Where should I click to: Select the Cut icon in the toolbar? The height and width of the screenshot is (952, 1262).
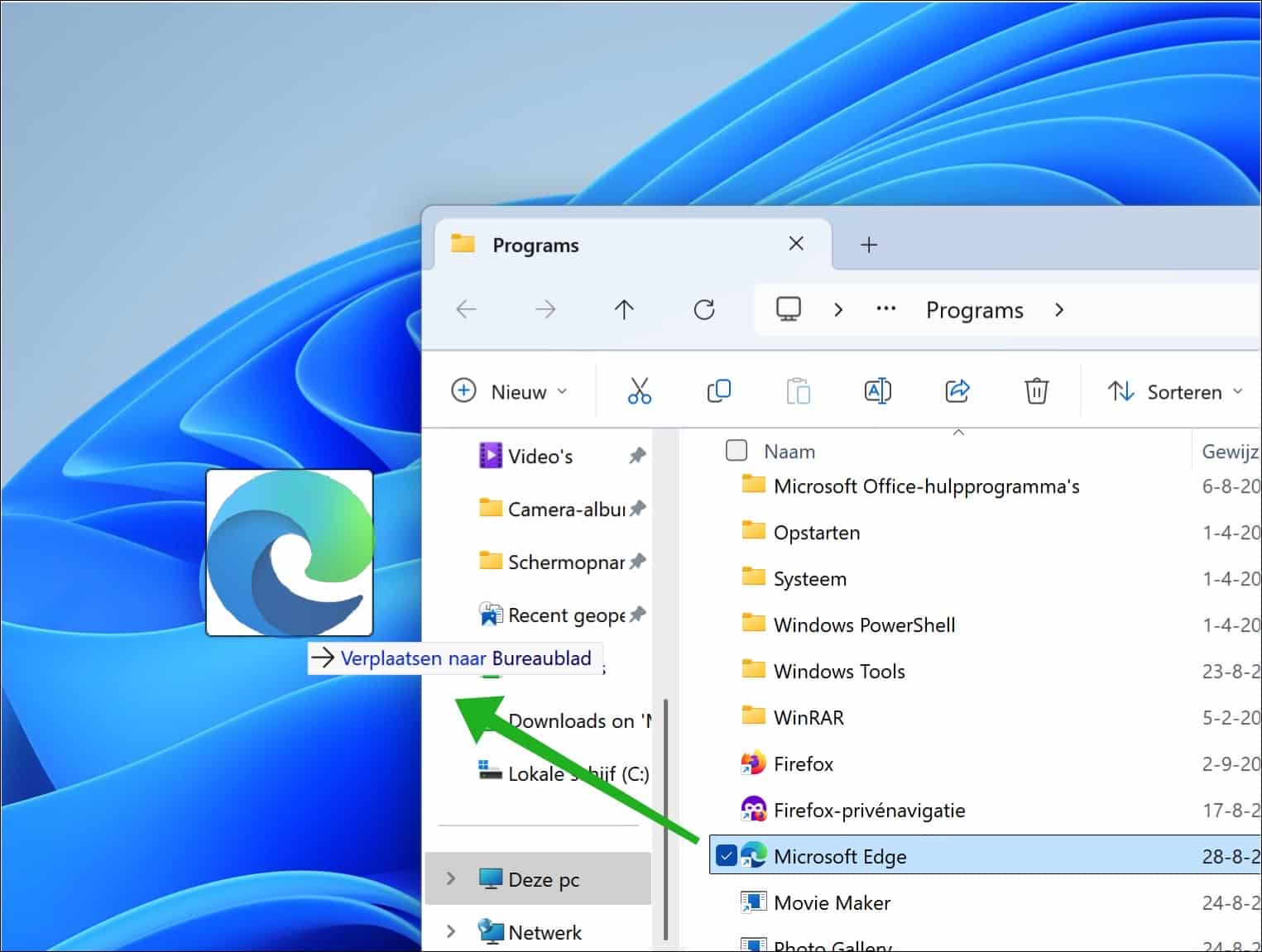point(638,390)
